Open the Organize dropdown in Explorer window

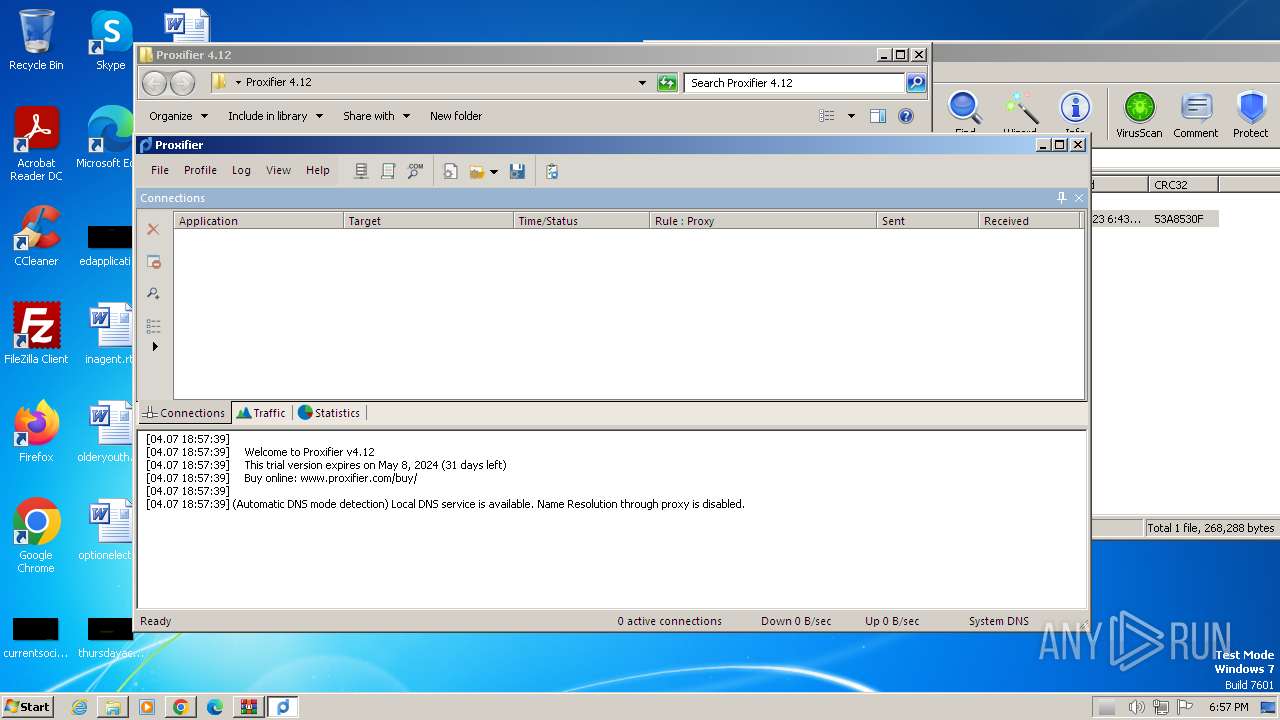coord(178,116)
